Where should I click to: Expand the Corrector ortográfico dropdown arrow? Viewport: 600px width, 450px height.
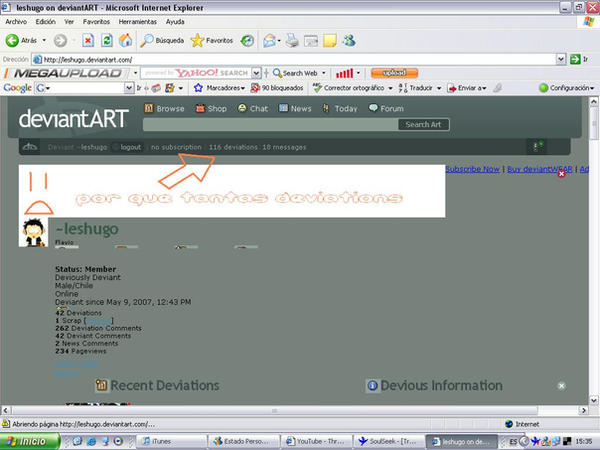point(390,88)
